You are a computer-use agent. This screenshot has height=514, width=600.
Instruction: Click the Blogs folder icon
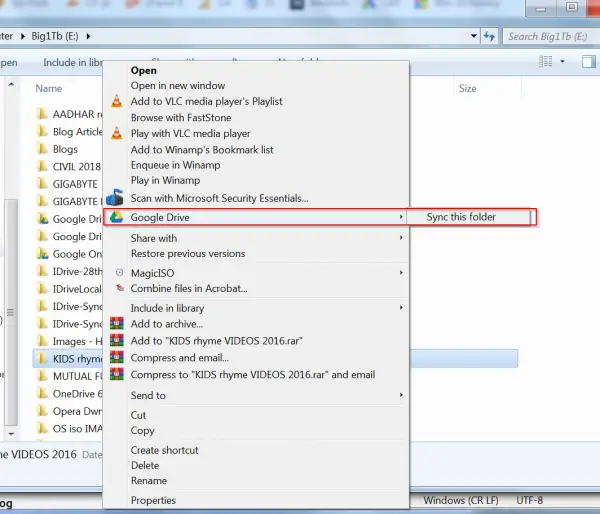42,148
